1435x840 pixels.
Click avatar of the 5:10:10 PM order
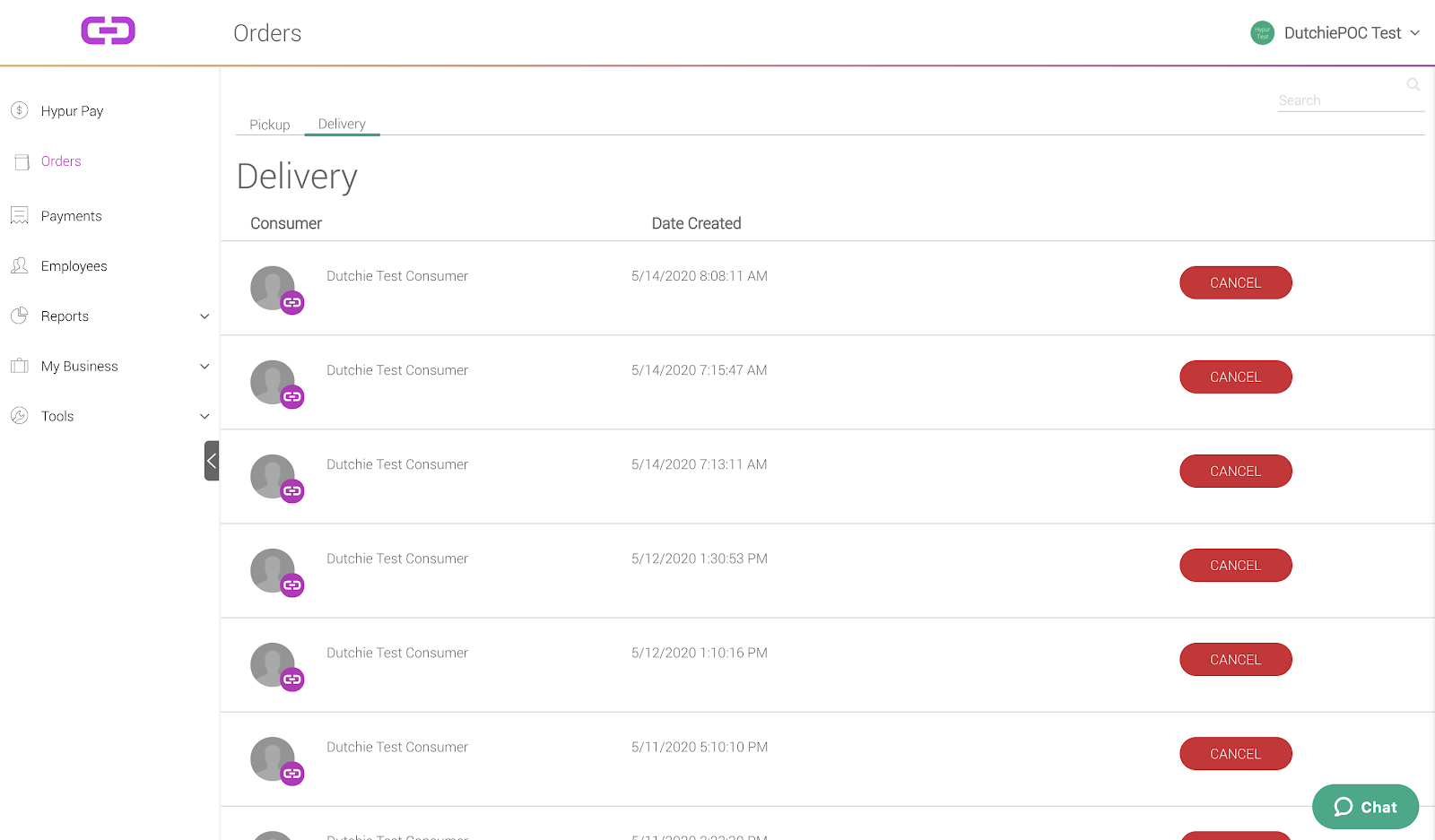click(273, 758)
